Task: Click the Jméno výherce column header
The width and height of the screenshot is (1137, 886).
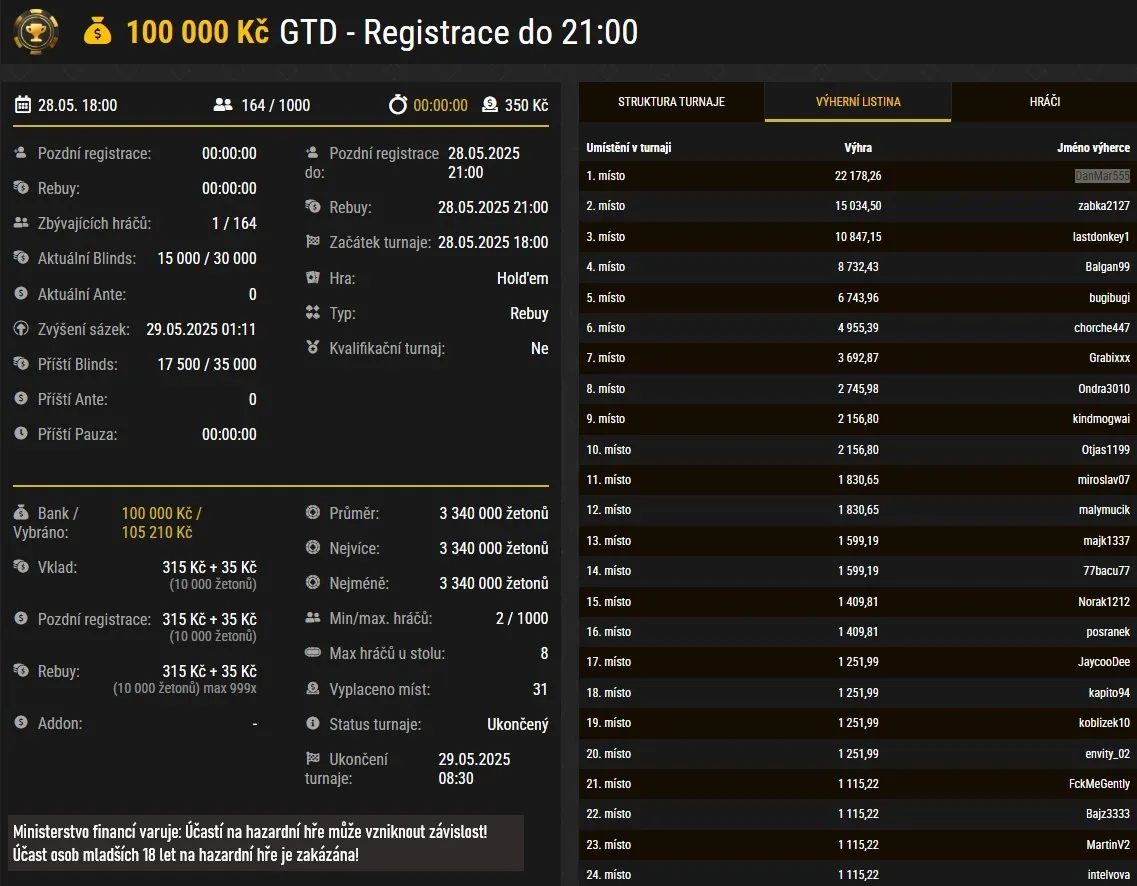Action: [1093, 148]
